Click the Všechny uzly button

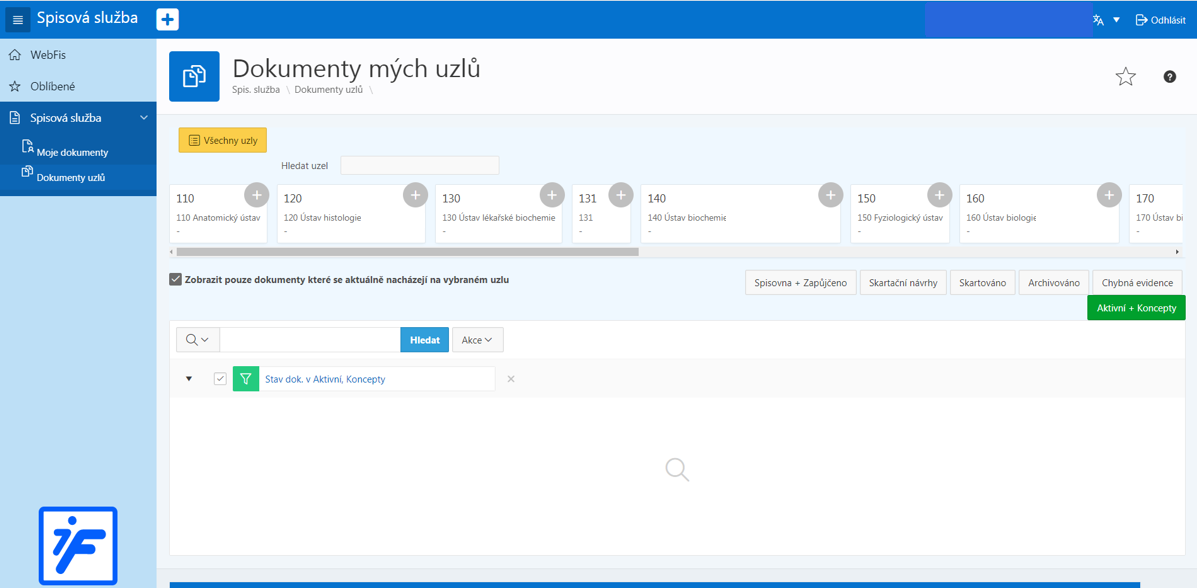(x=223, y=141)
